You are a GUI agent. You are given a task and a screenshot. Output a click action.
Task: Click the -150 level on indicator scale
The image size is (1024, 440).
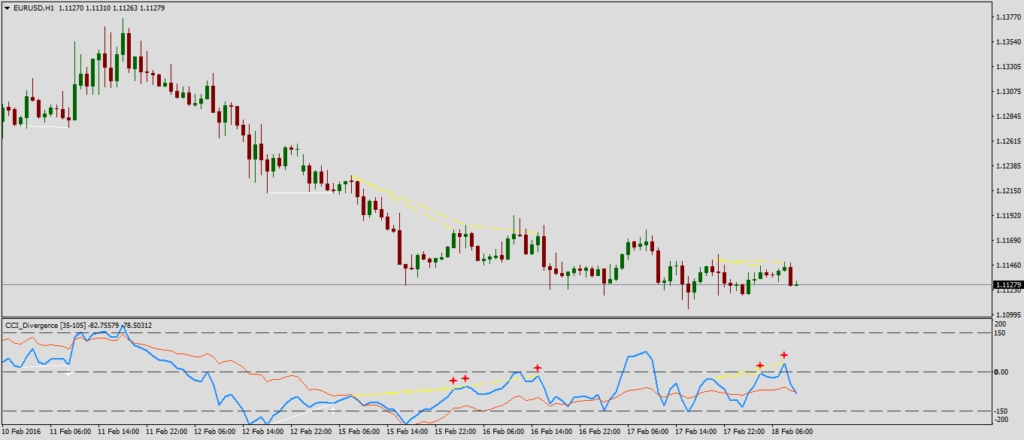point(1002,411)
